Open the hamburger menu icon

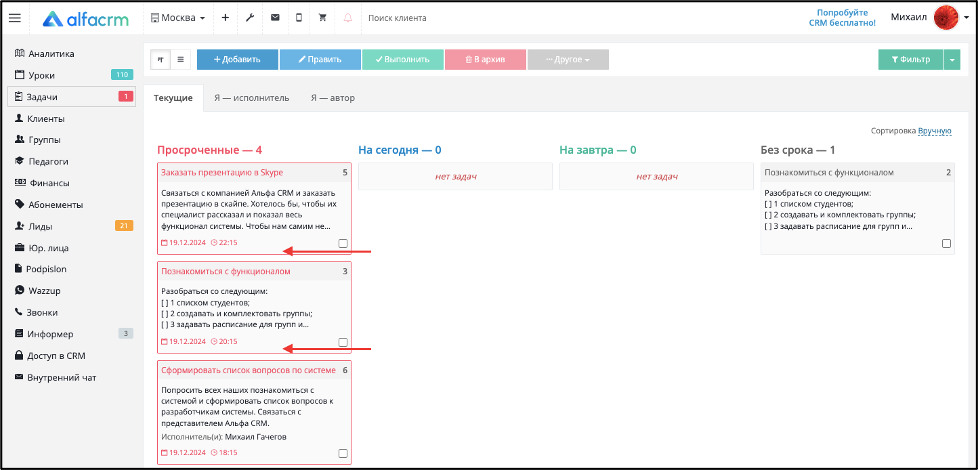coord(14,18)
